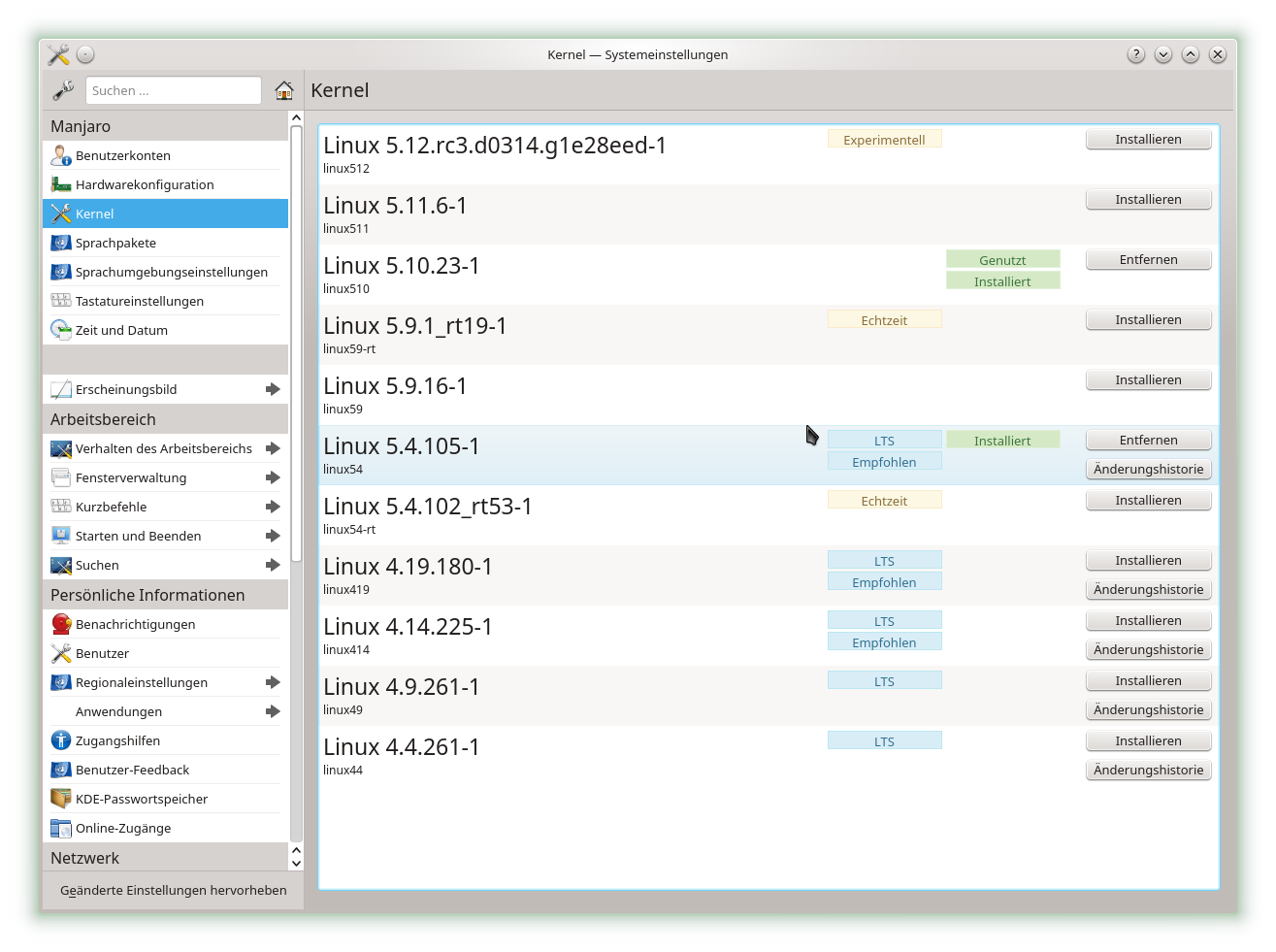Expand Erscheinungsbild submenu arrow

(x=273, y=389)
